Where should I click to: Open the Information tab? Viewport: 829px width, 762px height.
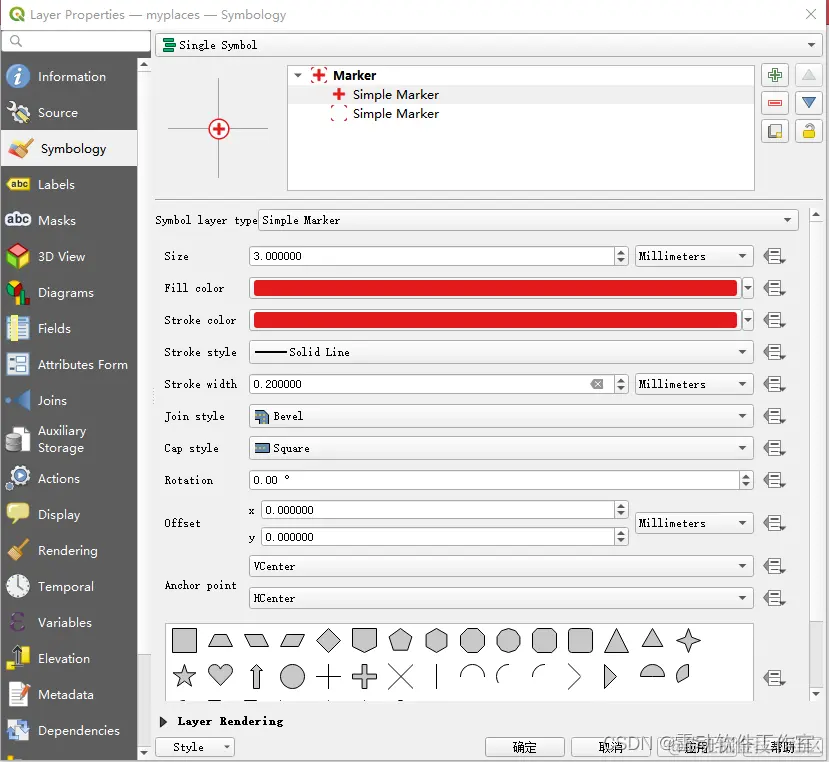69,77
